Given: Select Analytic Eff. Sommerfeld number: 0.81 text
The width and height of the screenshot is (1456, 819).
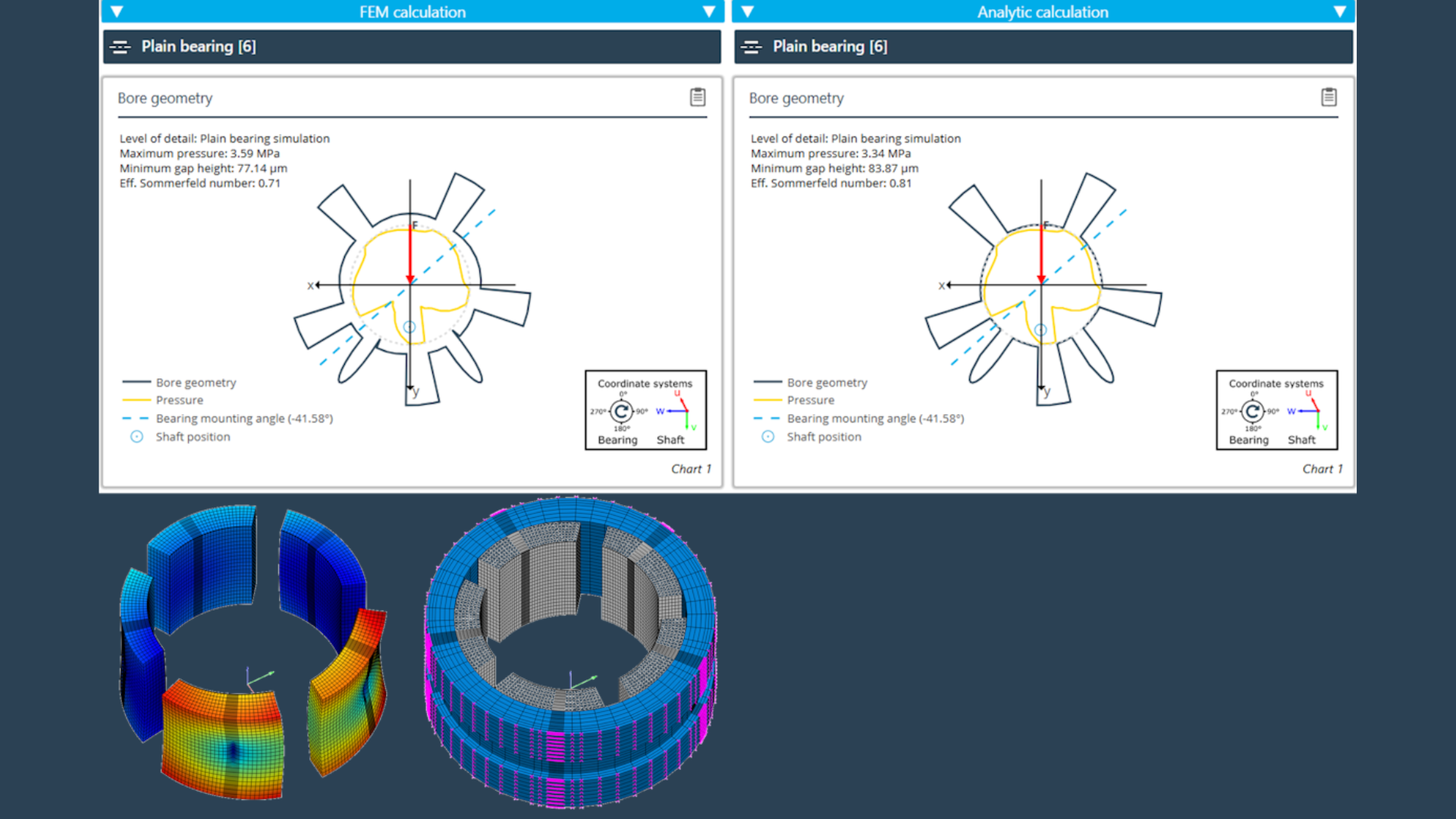Looking at the screenshot, I should click(830, 184).
